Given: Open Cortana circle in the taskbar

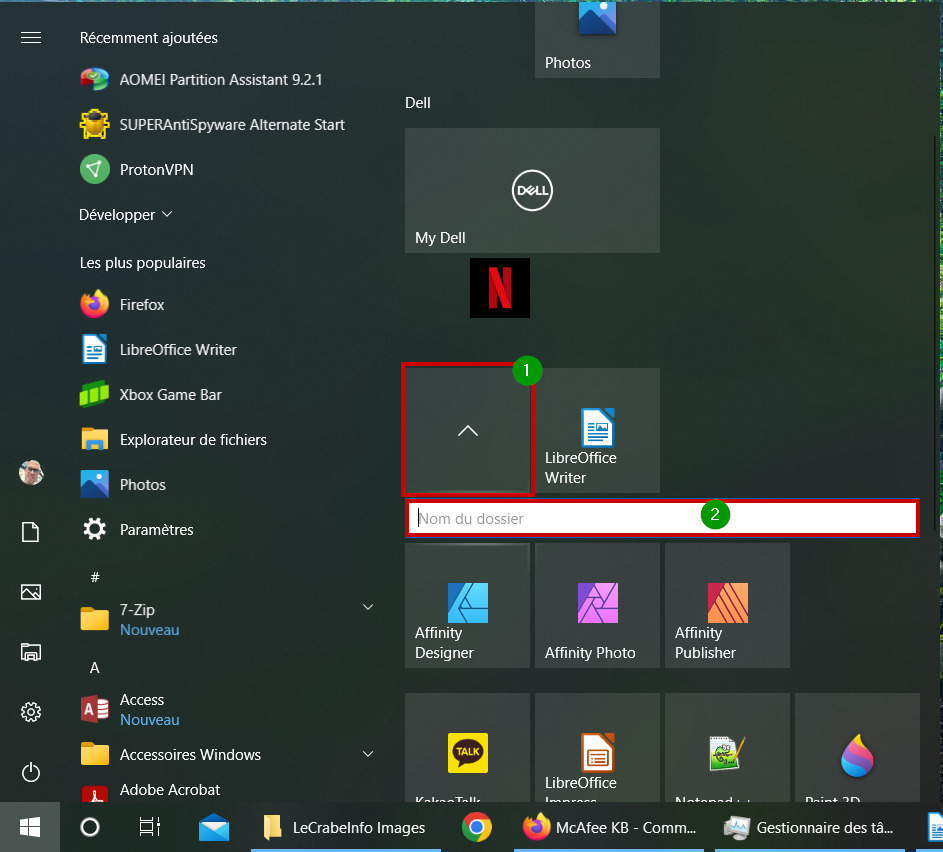Looking at the screenshot, I should click(90, 827).
